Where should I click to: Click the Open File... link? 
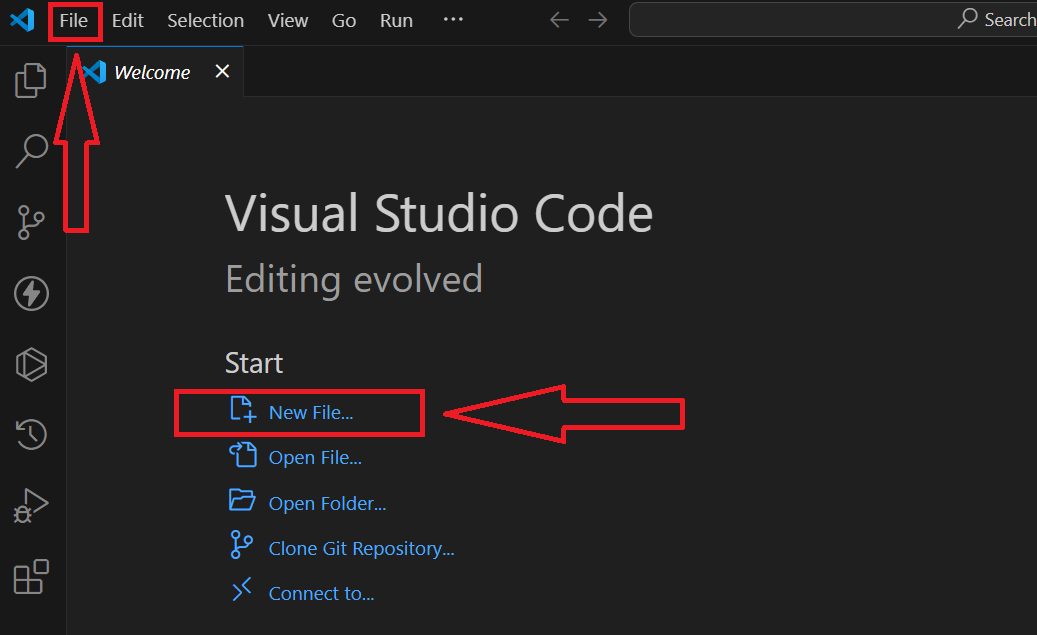point(315,458)
